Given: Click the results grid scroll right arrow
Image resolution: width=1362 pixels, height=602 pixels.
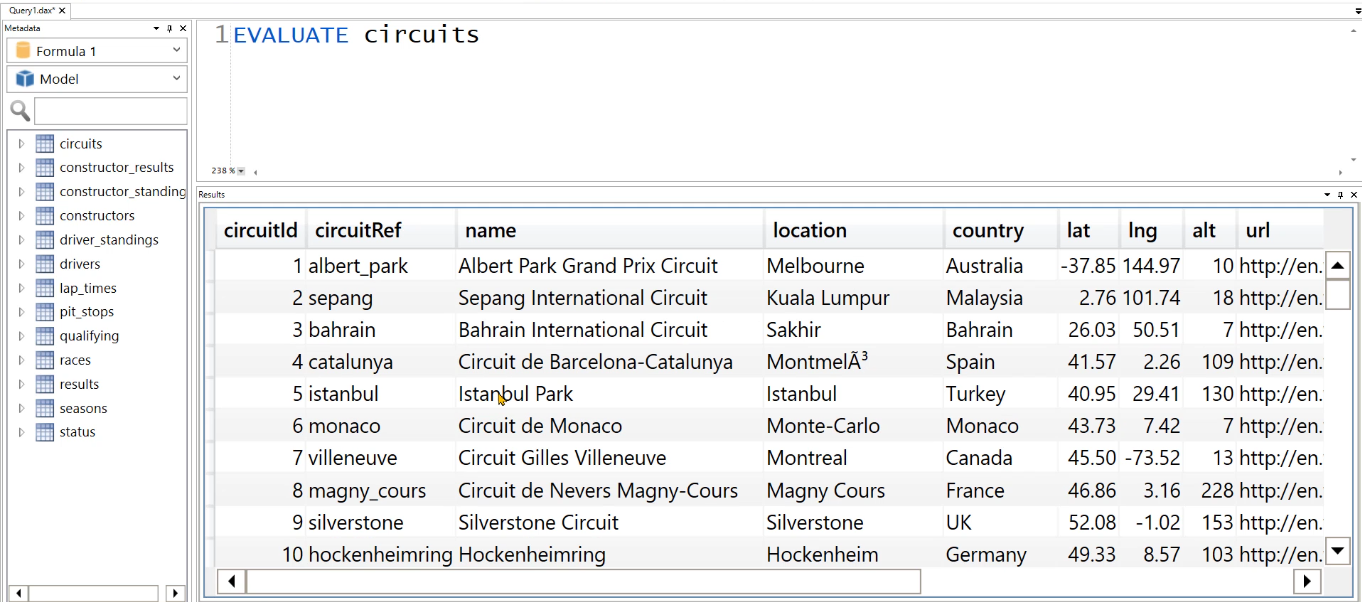Looking at the screenshot, I should [x=1307, y=581].
